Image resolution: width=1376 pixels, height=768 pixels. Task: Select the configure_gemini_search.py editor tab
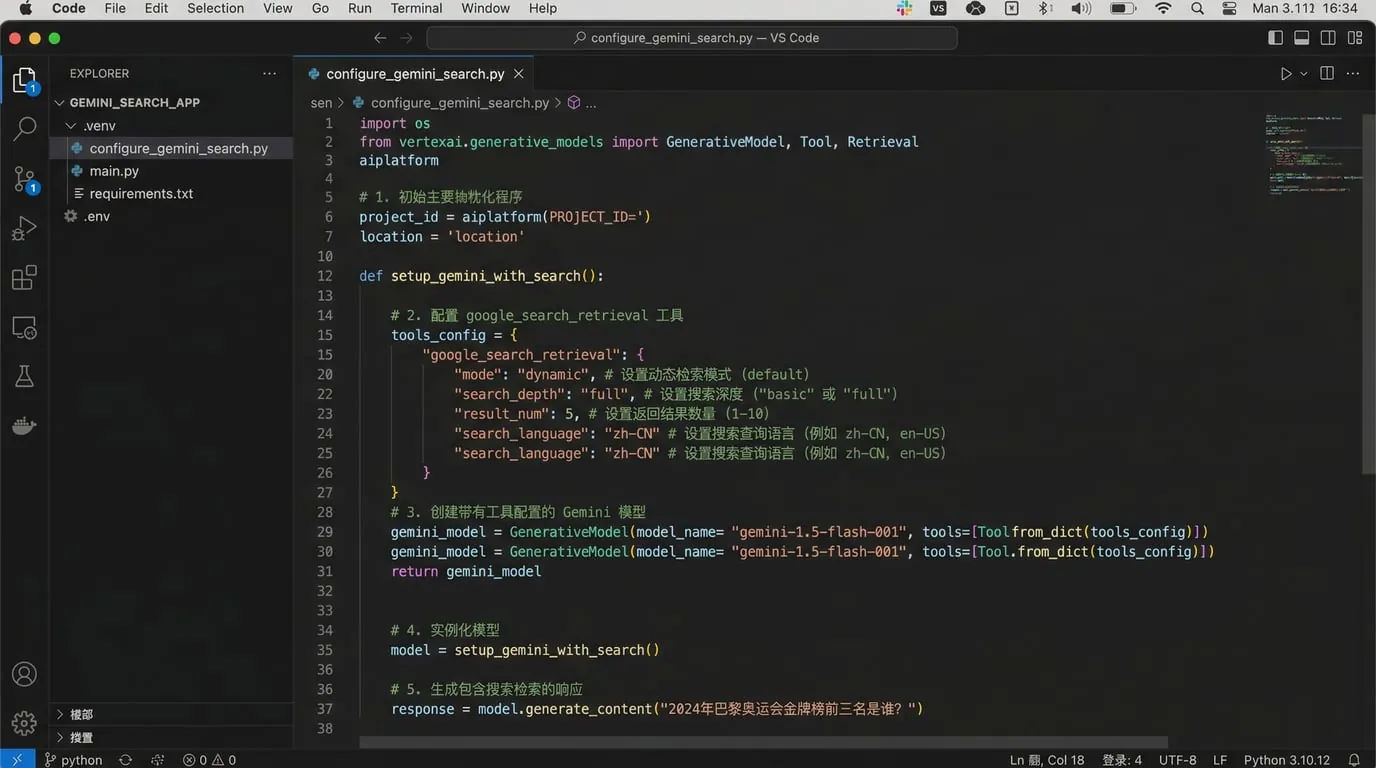[414, 74]
